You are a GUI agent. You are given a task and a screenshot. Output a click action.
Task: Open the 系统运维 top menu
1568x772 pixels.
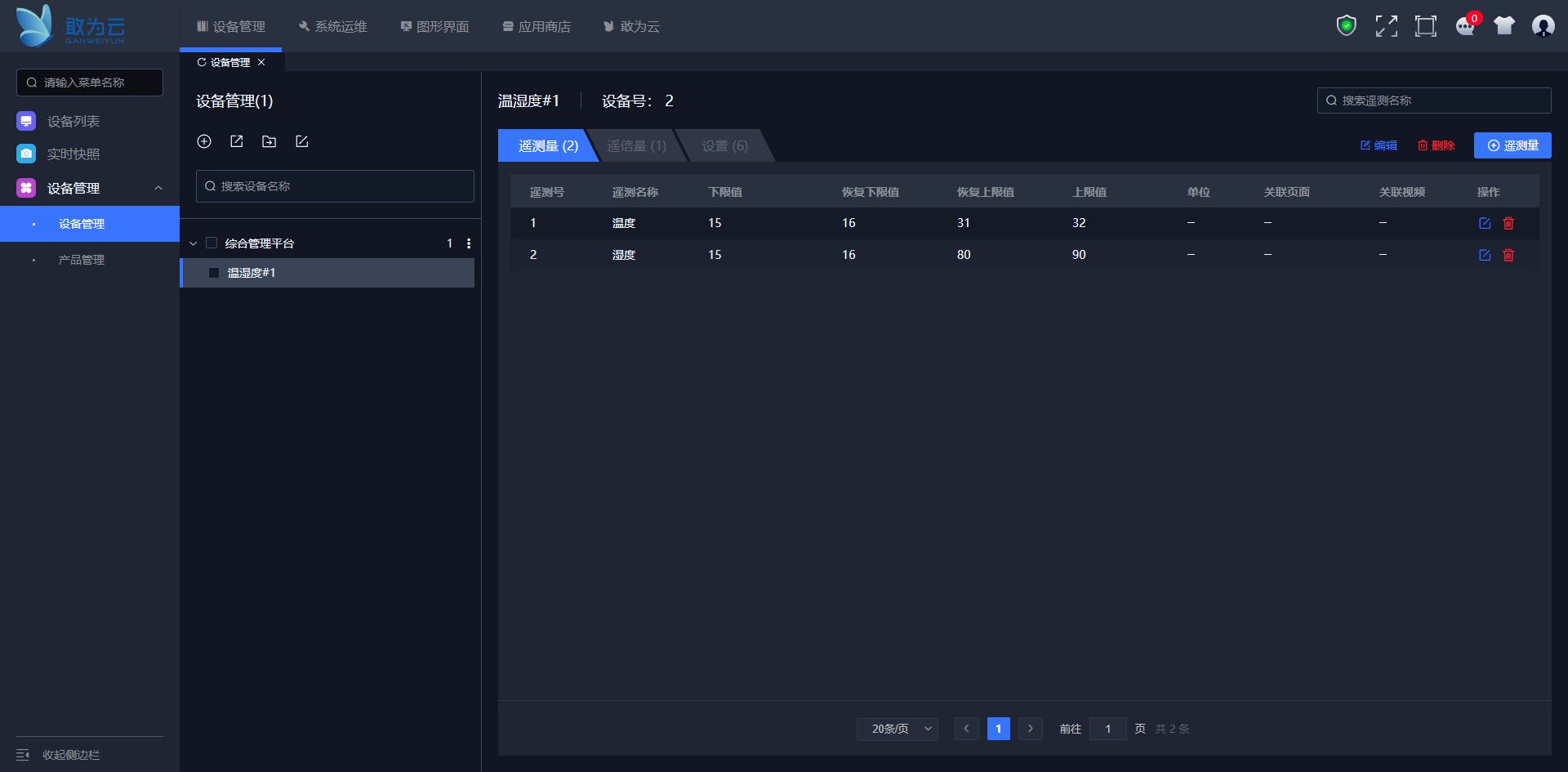tap(333, 26)
